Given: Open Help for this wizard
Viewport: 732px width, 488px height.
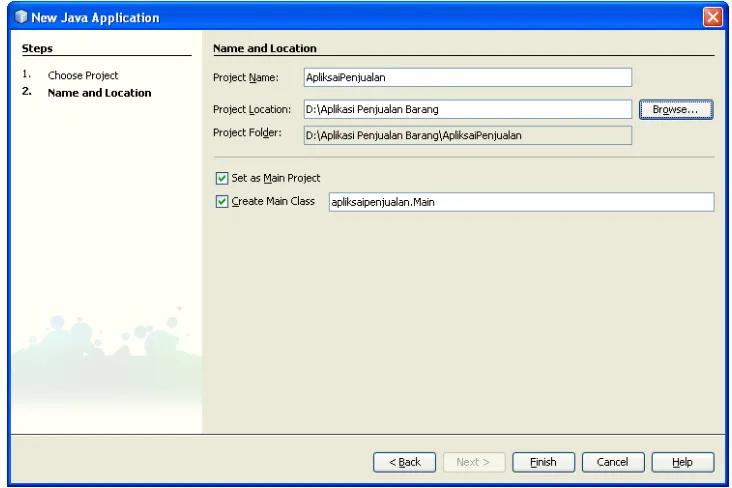Looking at the screenshot, I should click(683, 462).
